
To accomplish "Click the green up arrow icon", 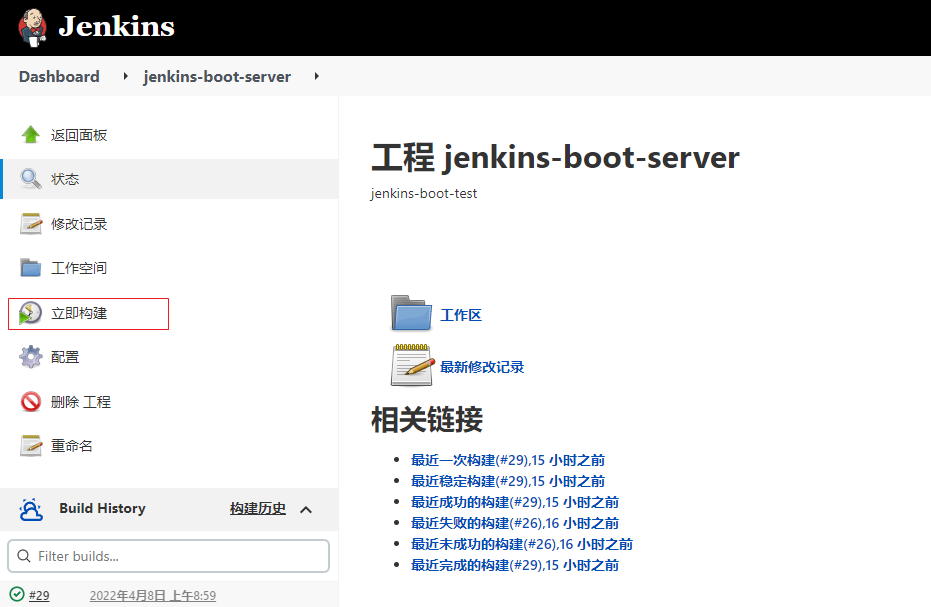I will pos(30,135).
